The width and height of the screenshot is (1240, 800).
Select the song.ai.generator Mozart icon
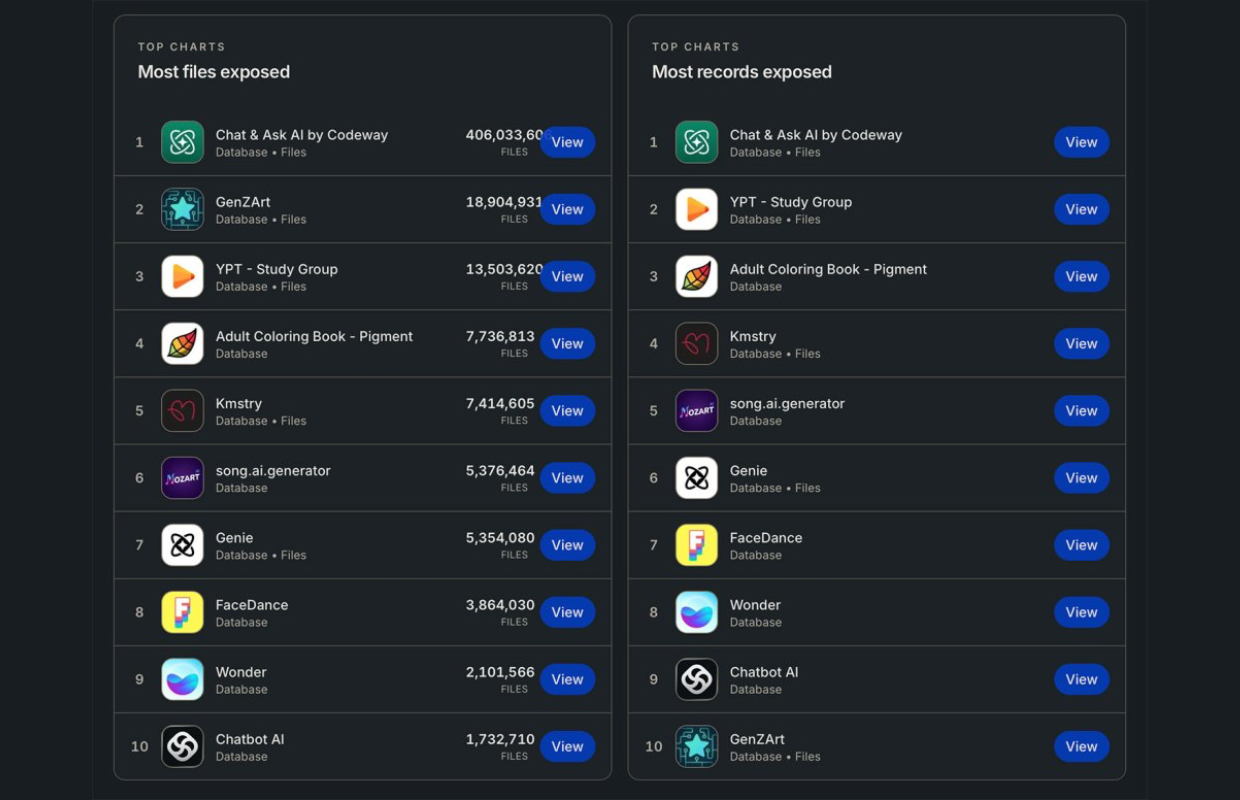pos(183,477)
